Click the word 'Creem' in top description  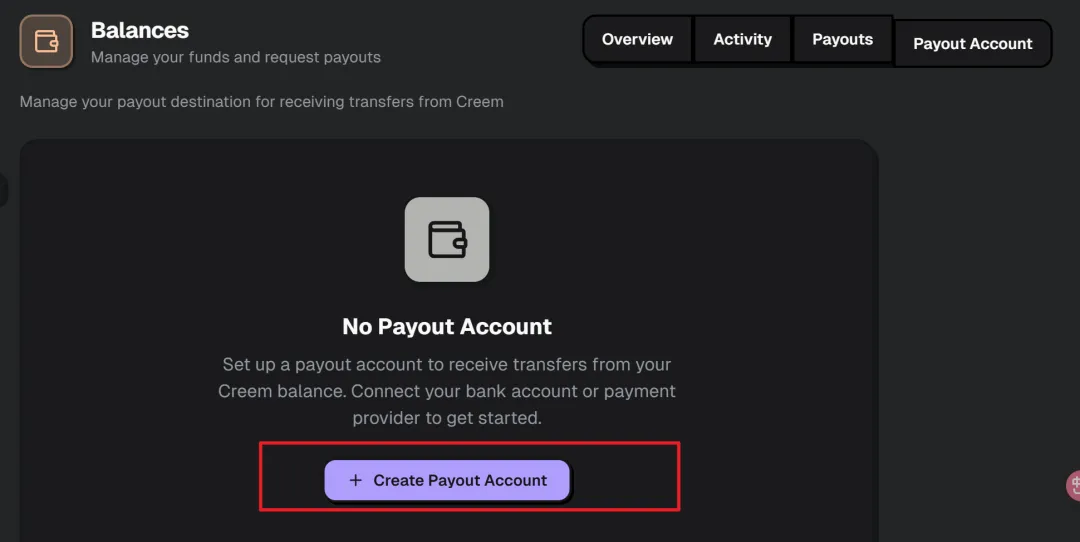480,102
